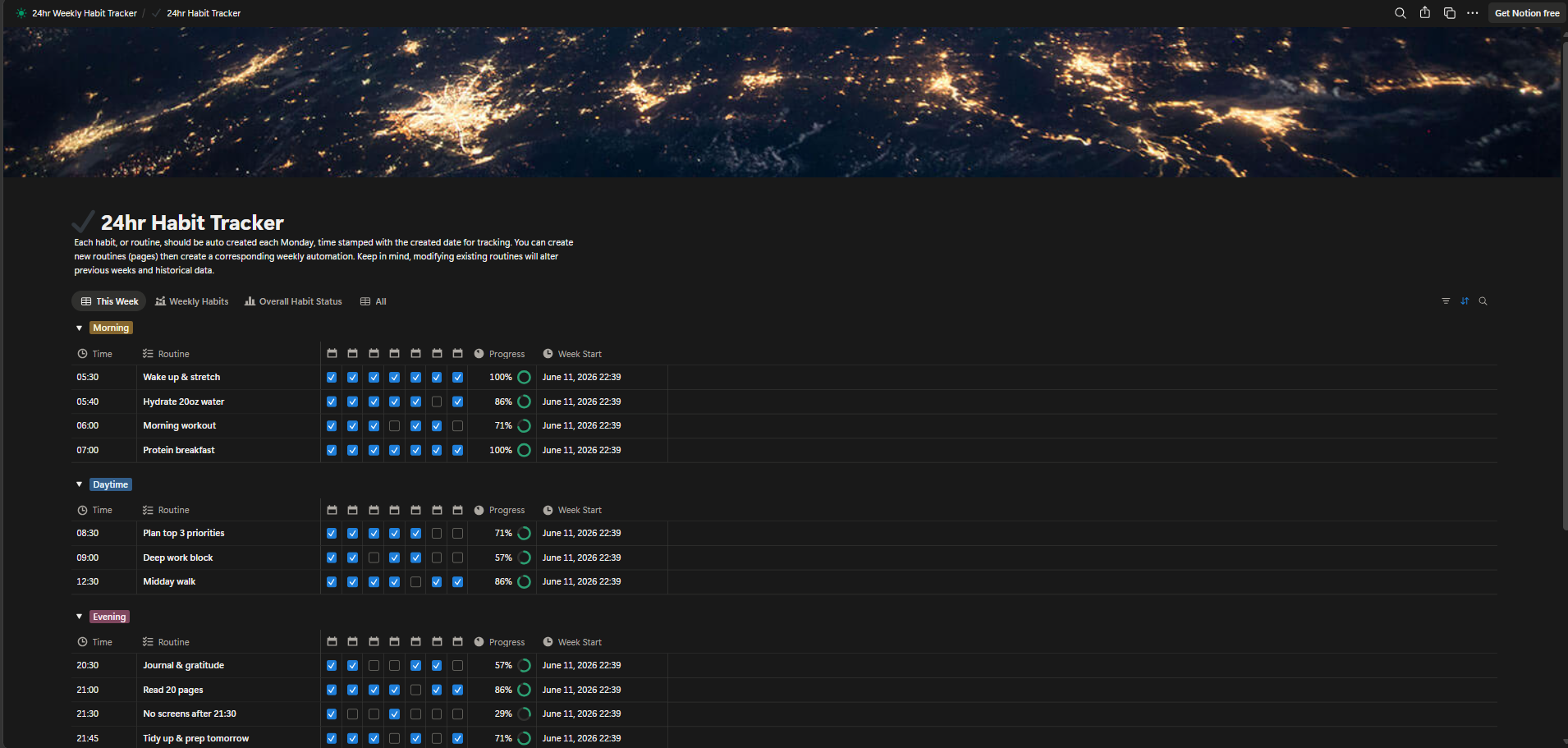Open the Read 20 pages routine page
1568x748 pixels.
click(x=173, y=691)
